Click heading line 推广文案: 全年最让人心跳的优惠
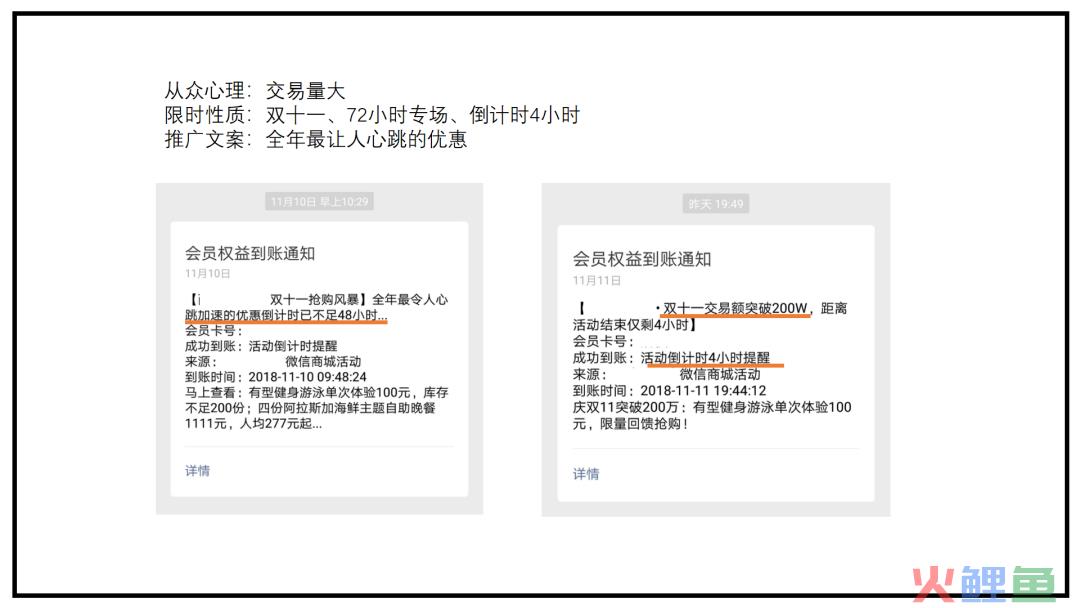Viewport: 1080px width, 608px height. point(315,139)
